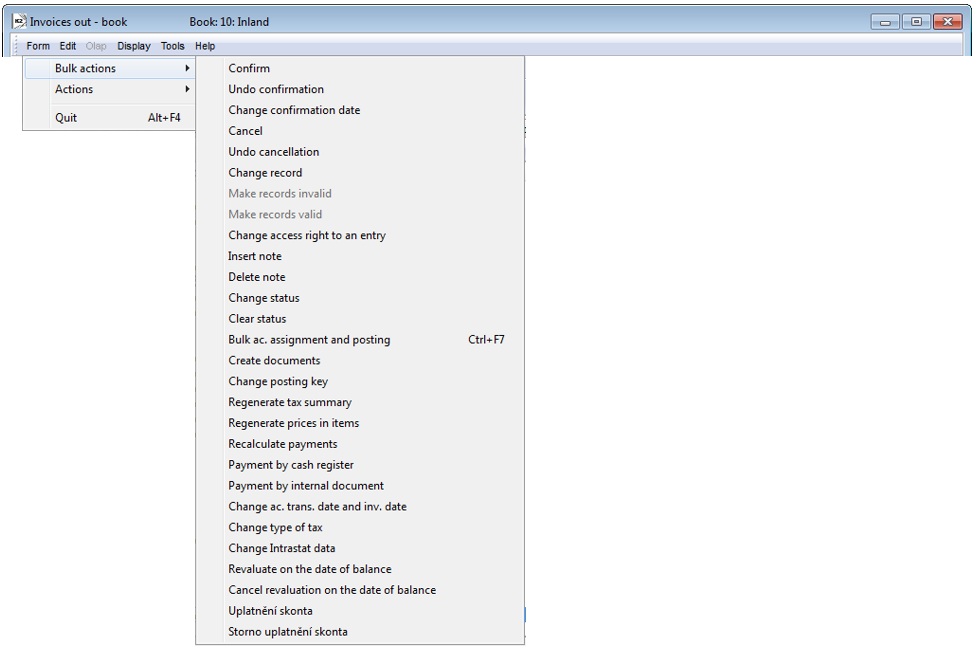This screenshot has height=646, width=973.
Task: Select Delete note
Action: click(x=360, y=277)
